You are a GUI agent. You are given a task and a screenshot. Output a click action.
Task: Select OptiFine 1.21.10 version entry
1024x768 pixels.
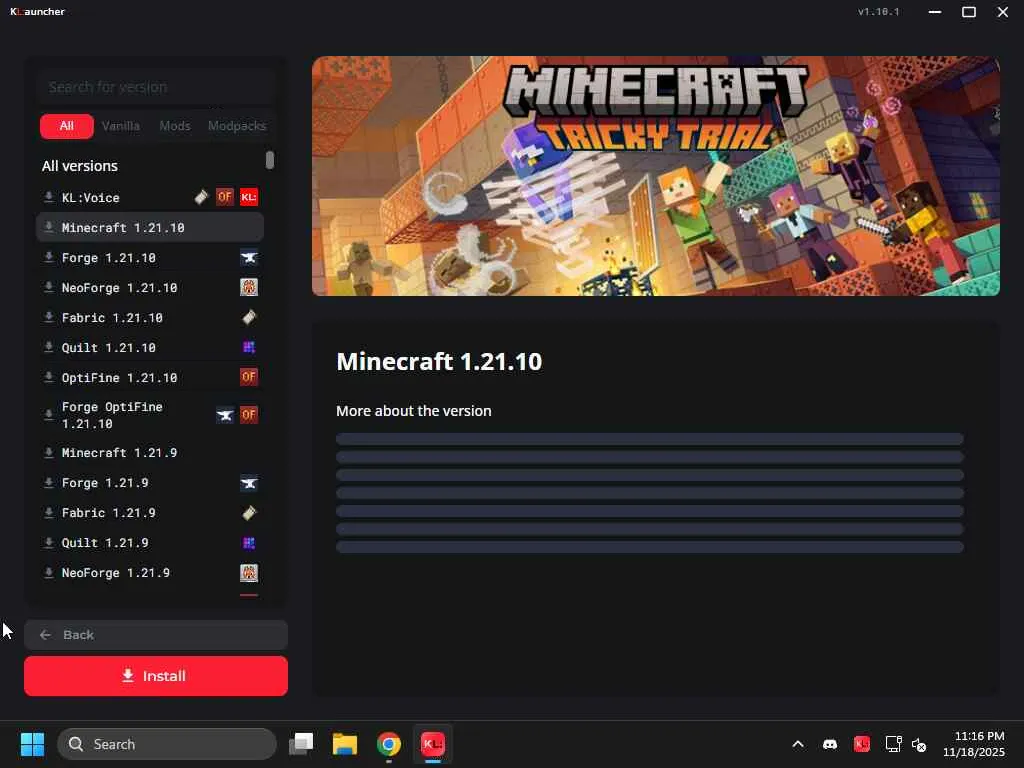150,377
